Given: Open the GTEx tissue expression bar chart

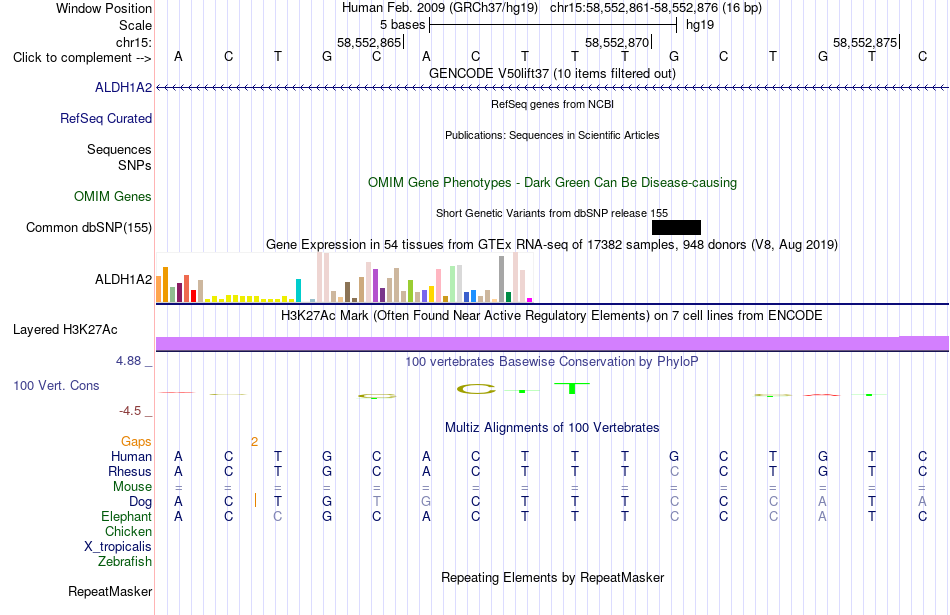Looking at the screenshot, I should point(344,278).
